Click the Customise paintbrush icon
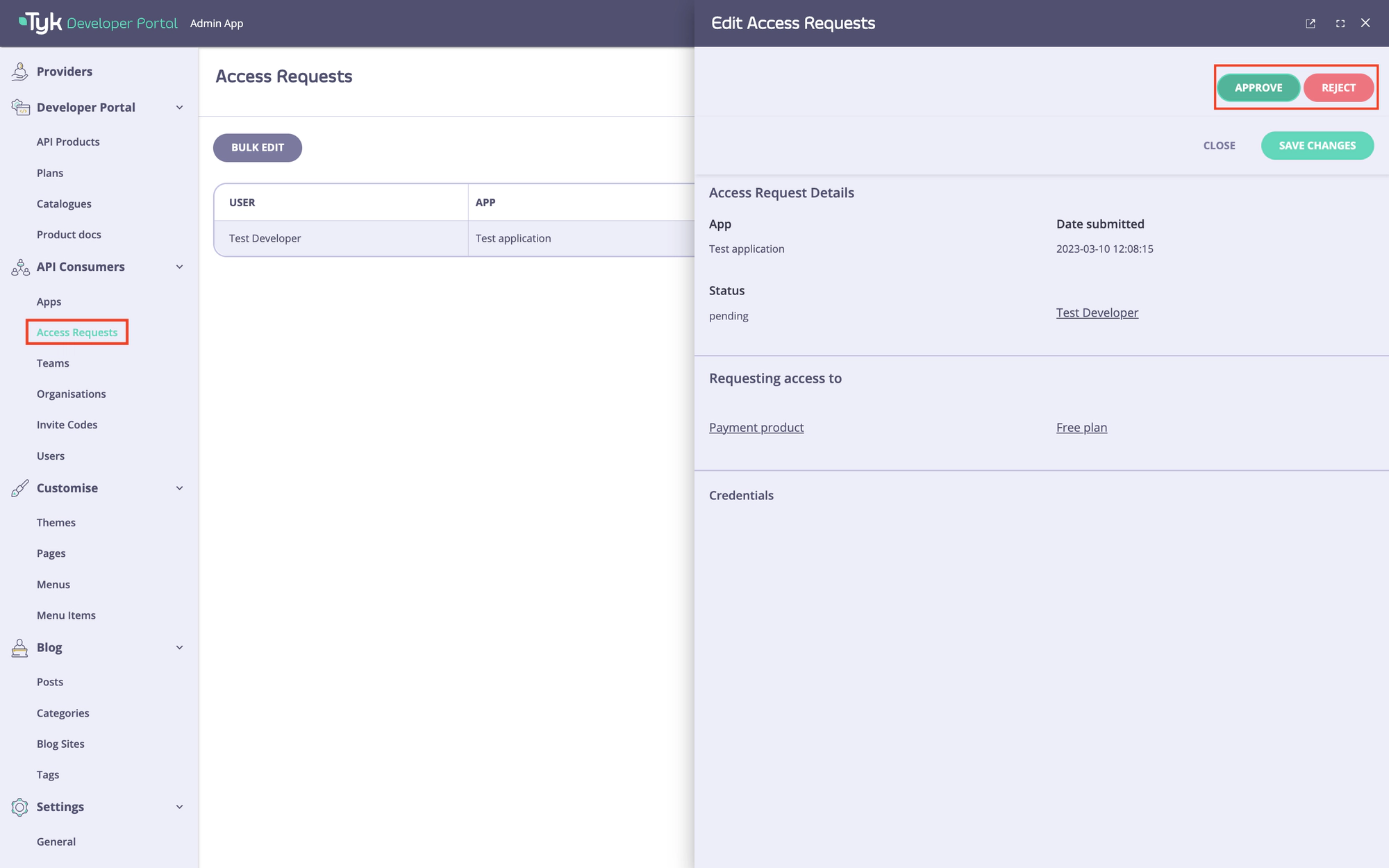 point(20,488)
